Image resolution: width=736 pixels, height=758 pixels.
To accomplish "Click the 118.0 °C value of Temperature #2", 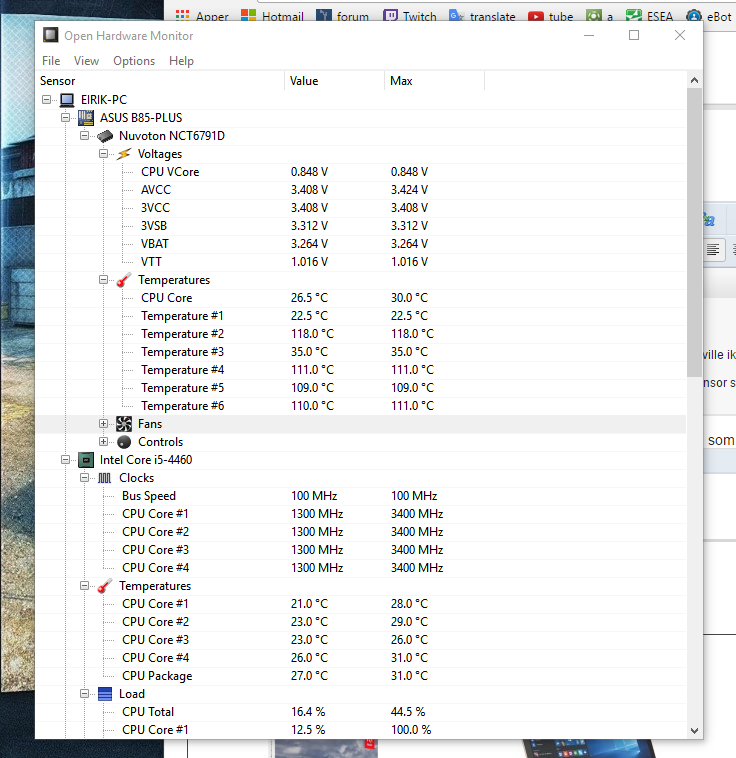I will point(312,334).
